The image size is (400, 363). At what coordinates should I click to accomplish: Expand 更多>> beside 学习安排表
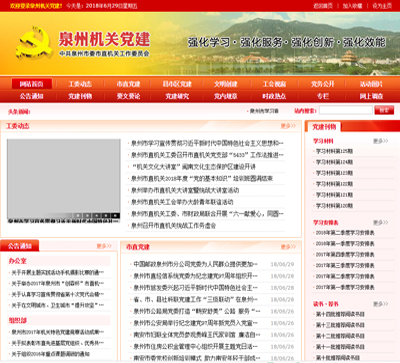(380, 223)
